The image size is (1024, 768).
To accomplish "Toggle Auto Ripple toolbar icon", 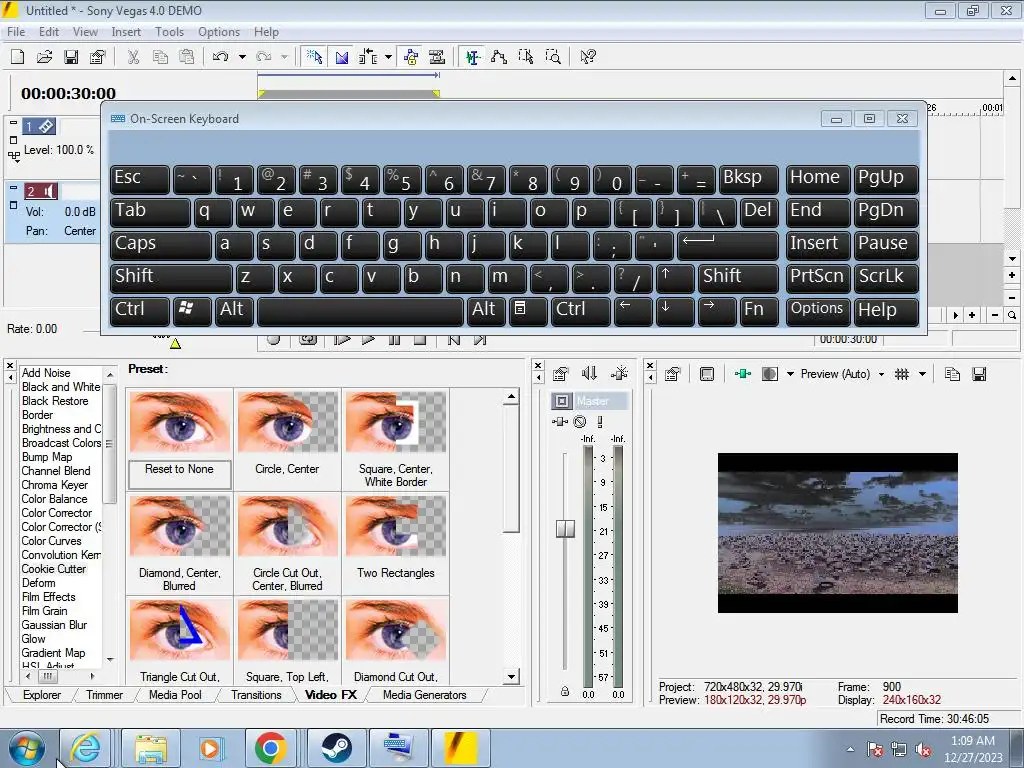I will [368, 57].
